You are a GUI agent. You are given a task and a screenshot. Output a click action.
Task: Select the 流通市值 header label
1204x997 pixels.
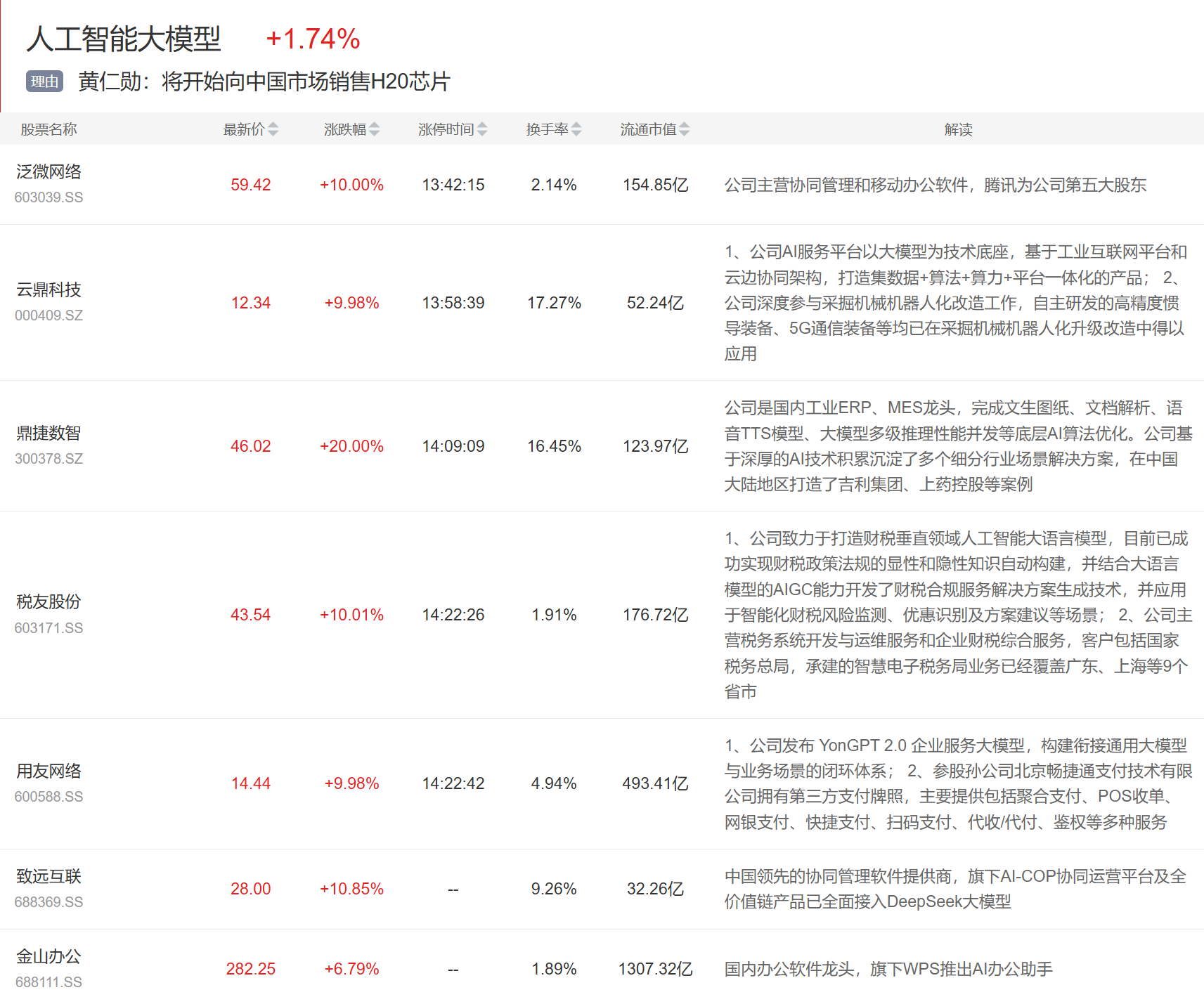649,129
